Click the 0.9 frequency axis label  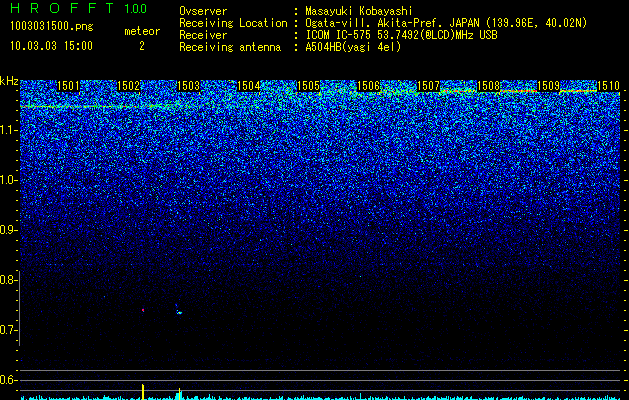coord(9,230)
